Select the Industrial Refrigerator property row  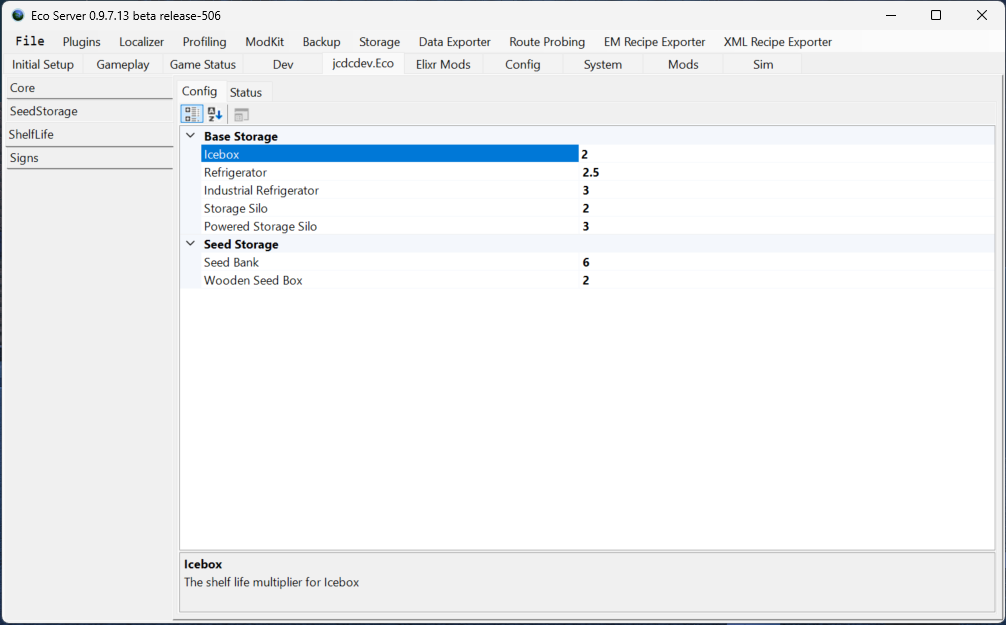pos(389,190)
